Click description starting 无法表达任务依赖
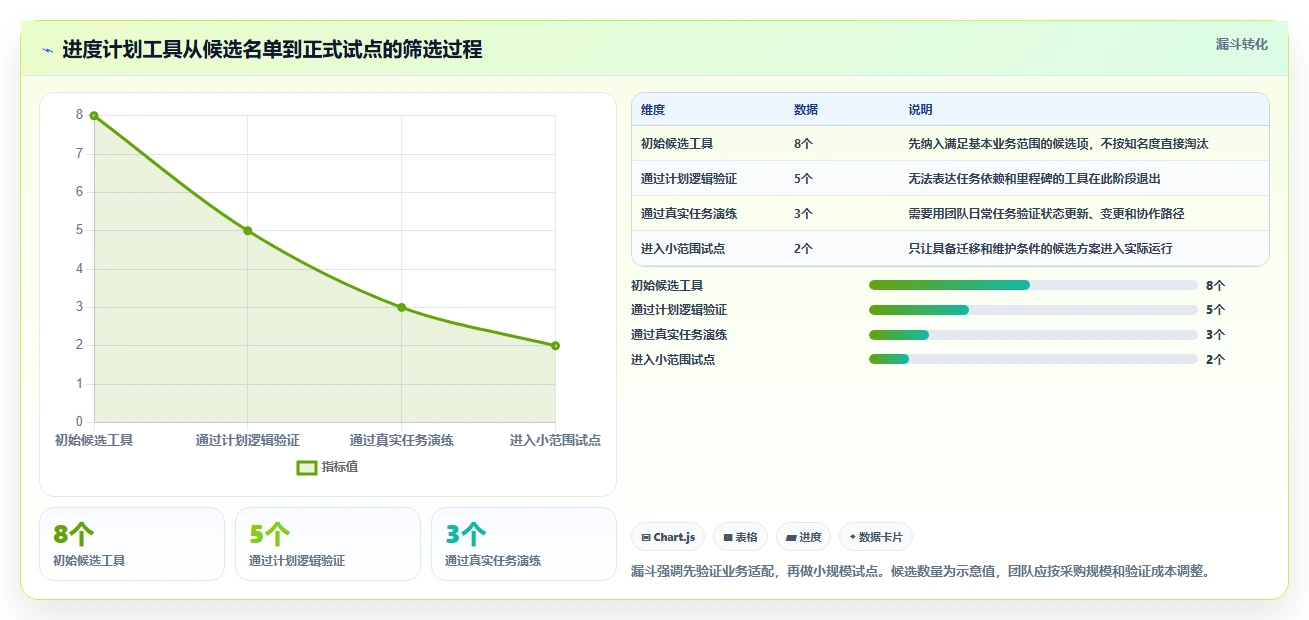1309x620 pixels. (1034, 179)
